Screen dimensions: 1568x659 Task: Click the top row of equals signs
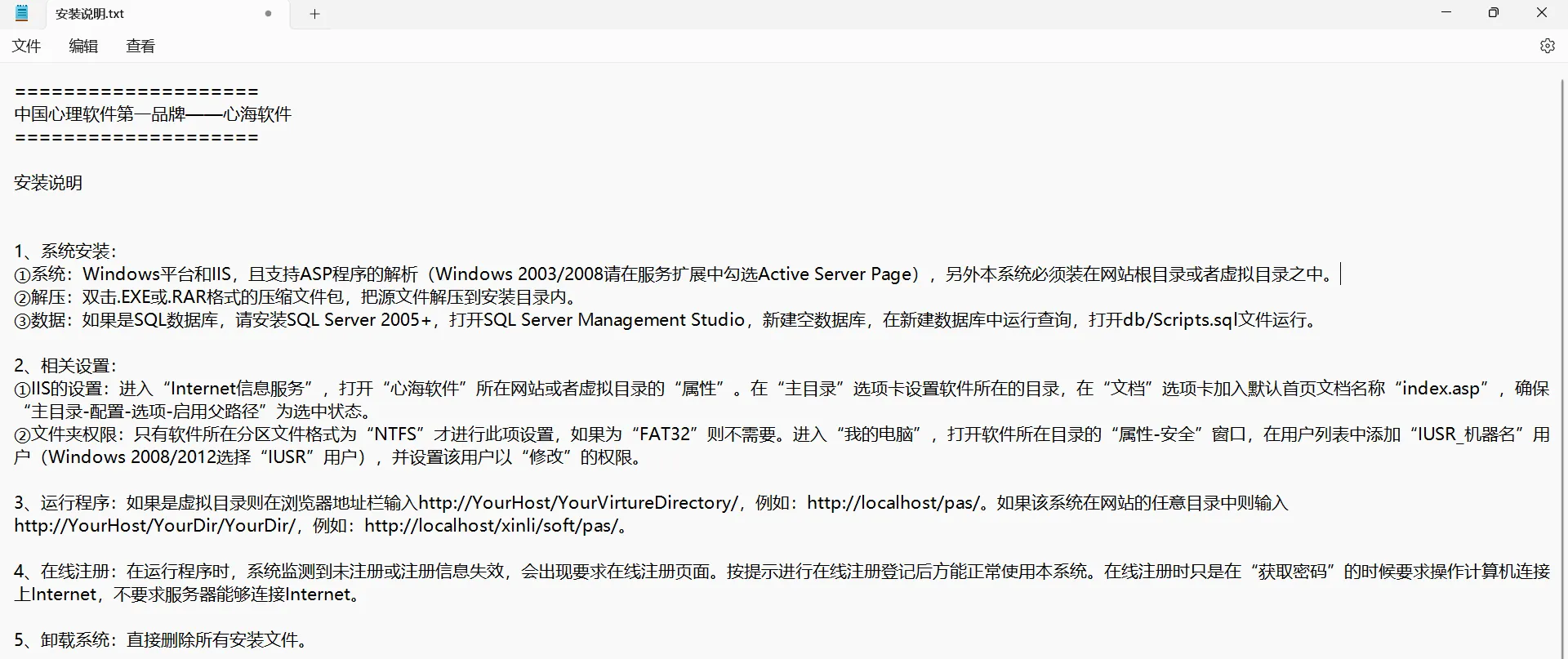136,91
